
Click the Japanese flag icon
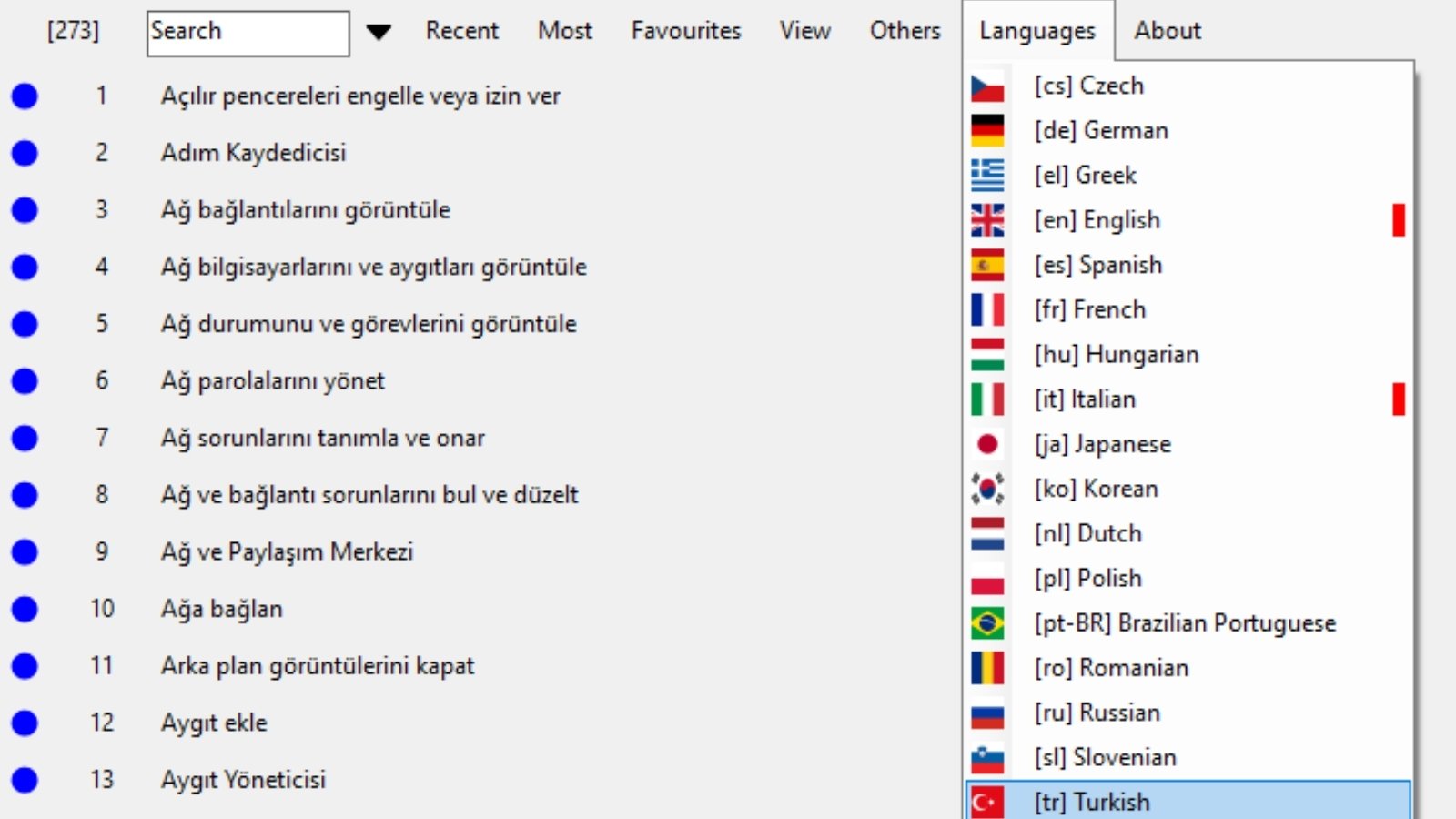tap(987, 444)
